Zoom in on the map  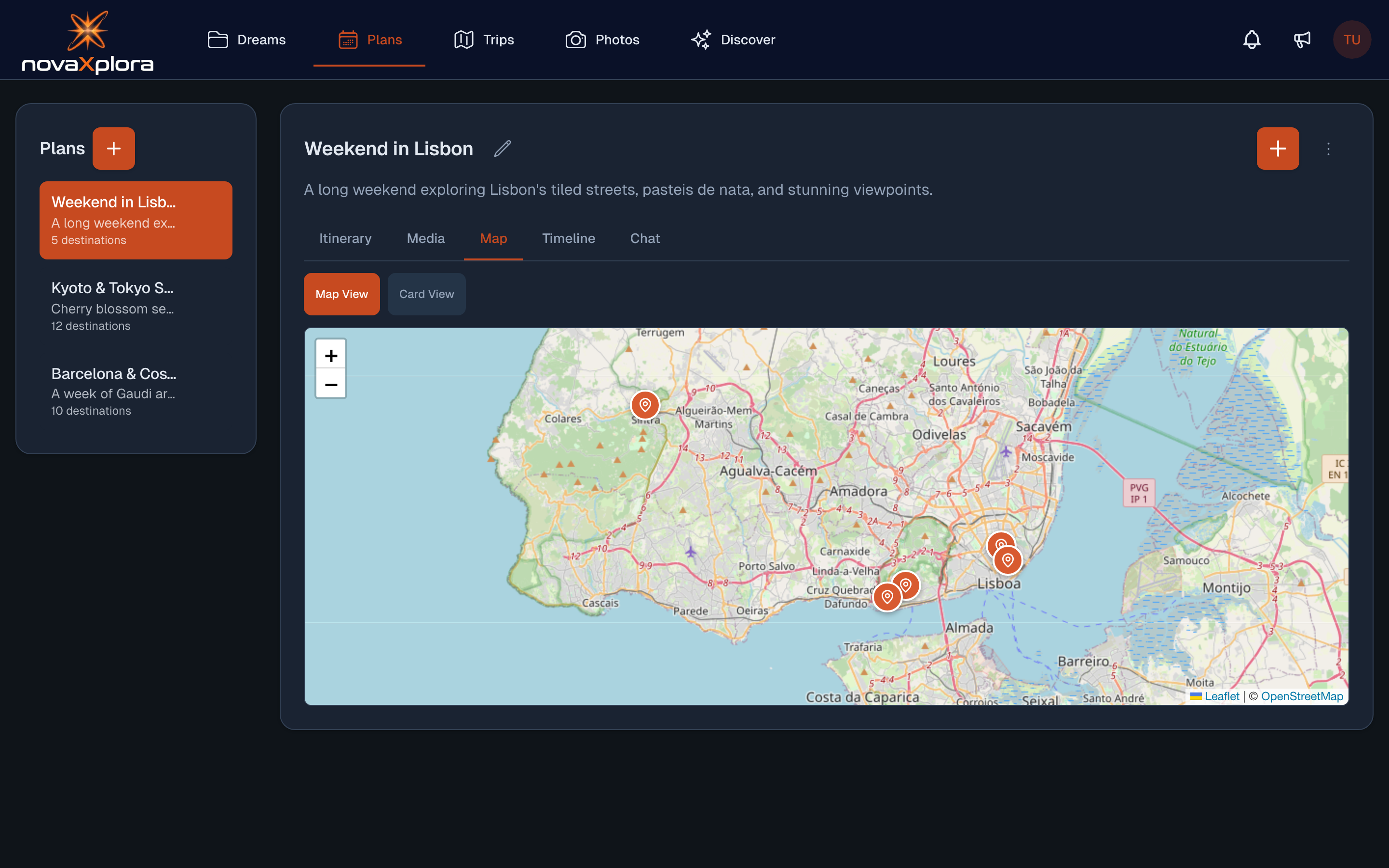(x=330, y=355)
